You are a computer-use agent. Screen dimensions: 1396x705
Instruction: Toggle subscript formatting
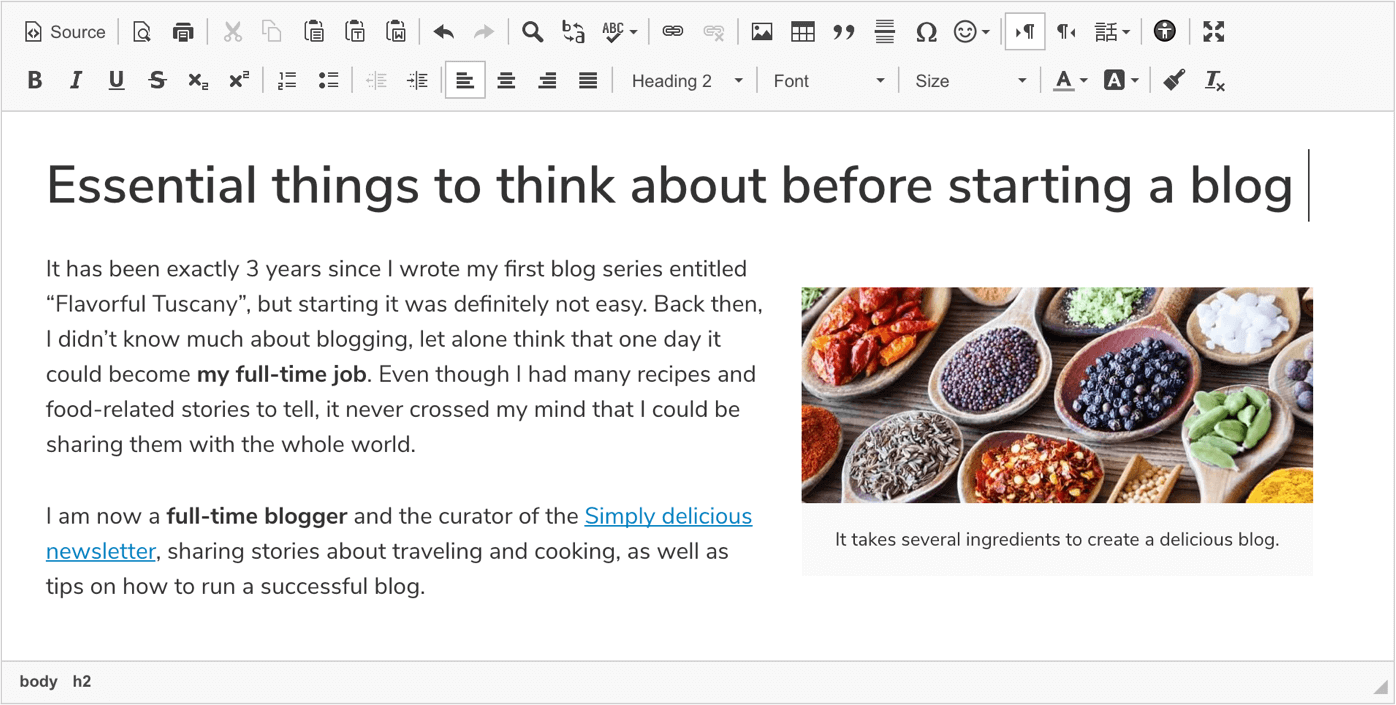[197, 80]
